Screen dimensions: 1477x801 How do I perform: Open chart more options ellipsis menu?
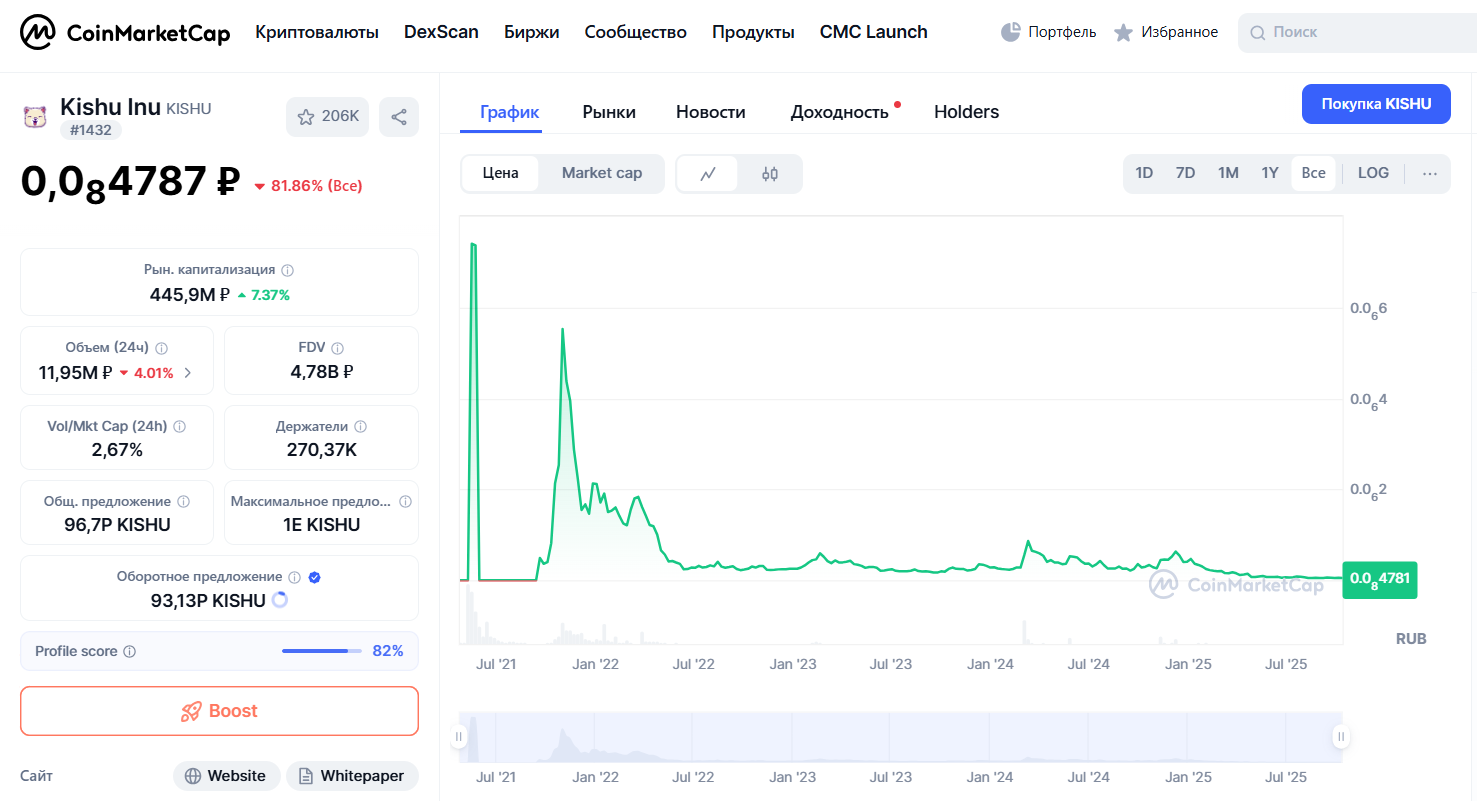(1429, 174)
